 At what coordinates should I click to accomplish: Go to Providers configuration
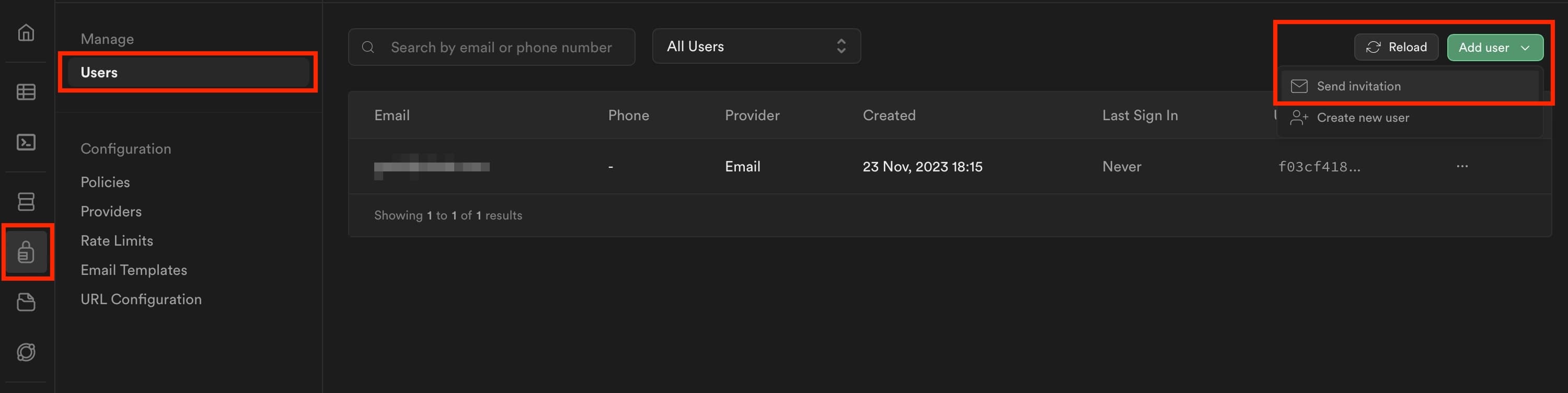pos(111,211)
